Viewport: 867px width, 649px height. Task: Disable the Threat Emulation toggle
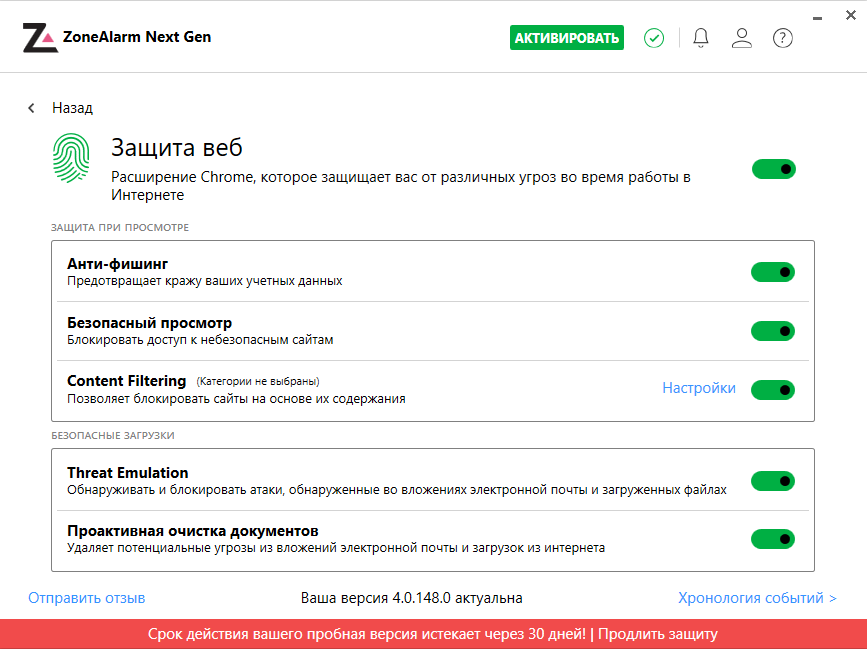[x=773, y=481]
